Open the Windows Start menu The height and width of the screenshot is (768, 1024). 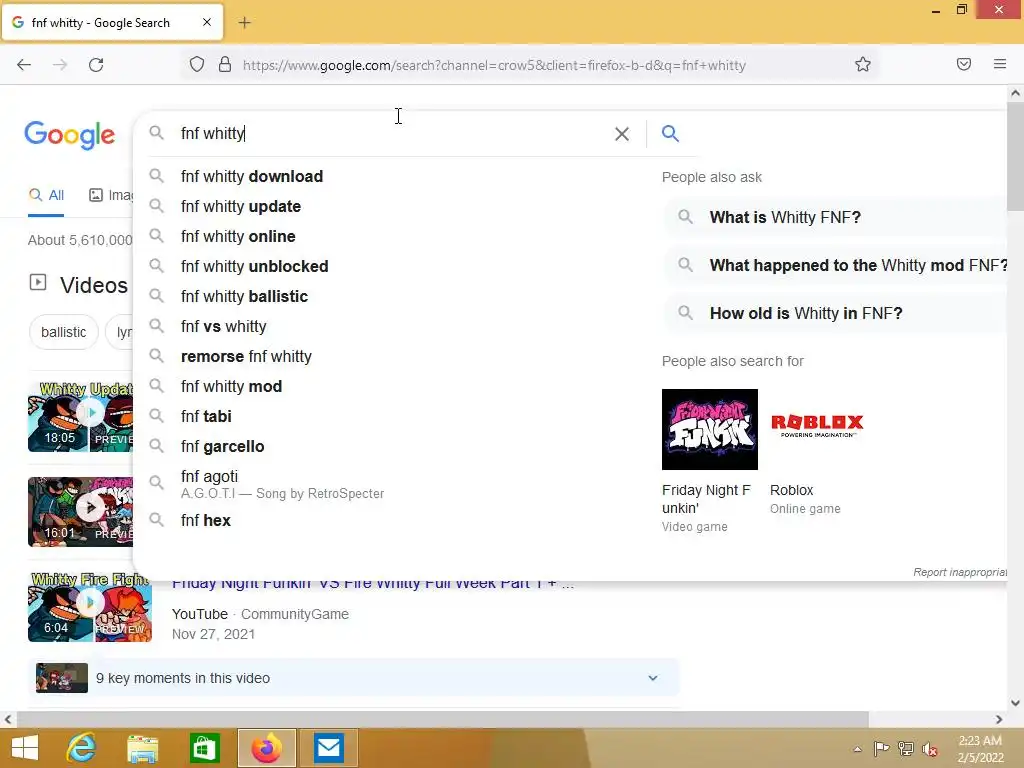(x=25, y=748)
